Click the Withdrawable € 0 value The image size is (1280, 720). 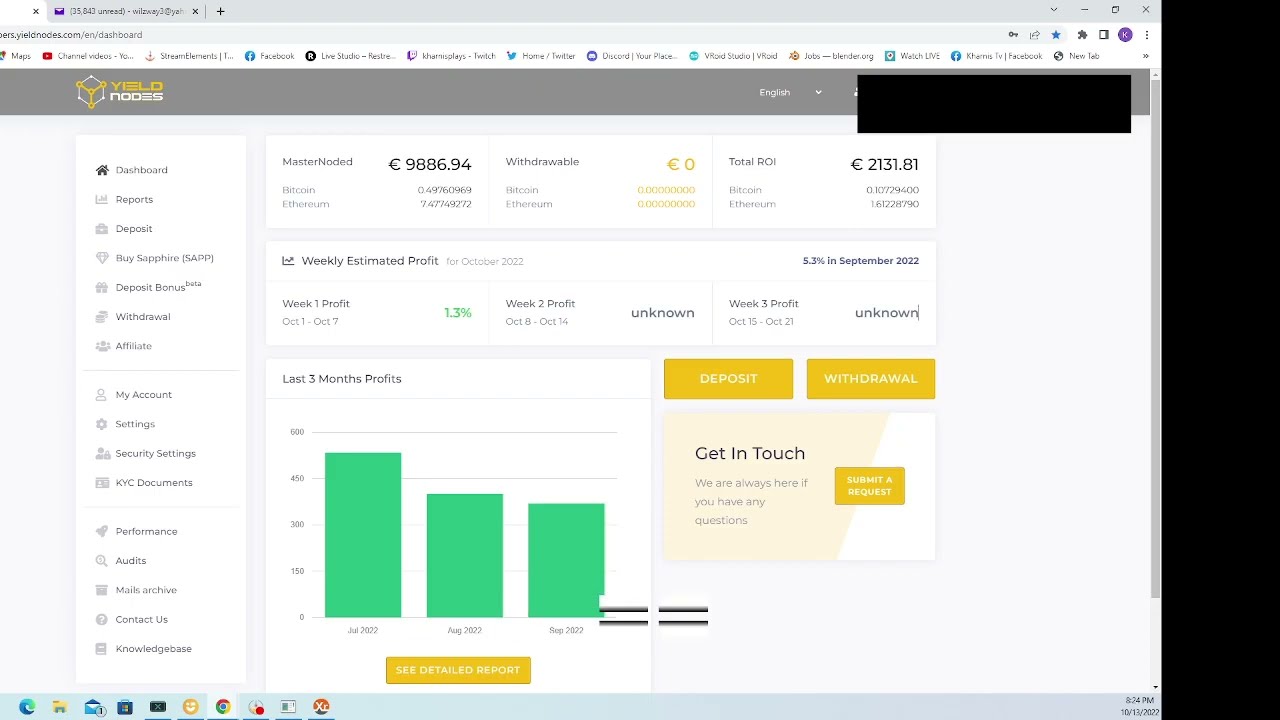coord(681,164)
